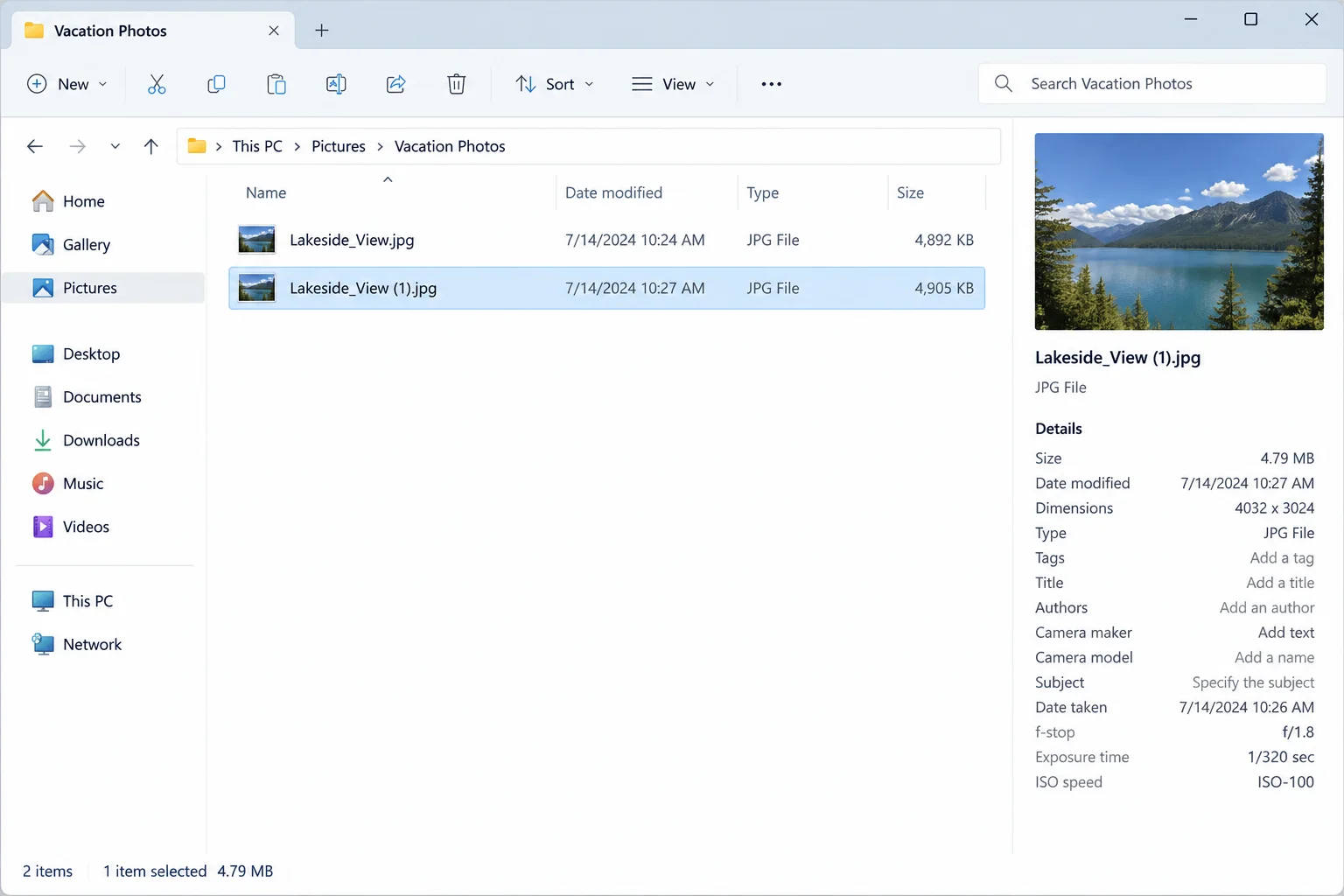Open the See more ellipsis menu
This screenshot has width=1344, height=896.
click(771, 84)
